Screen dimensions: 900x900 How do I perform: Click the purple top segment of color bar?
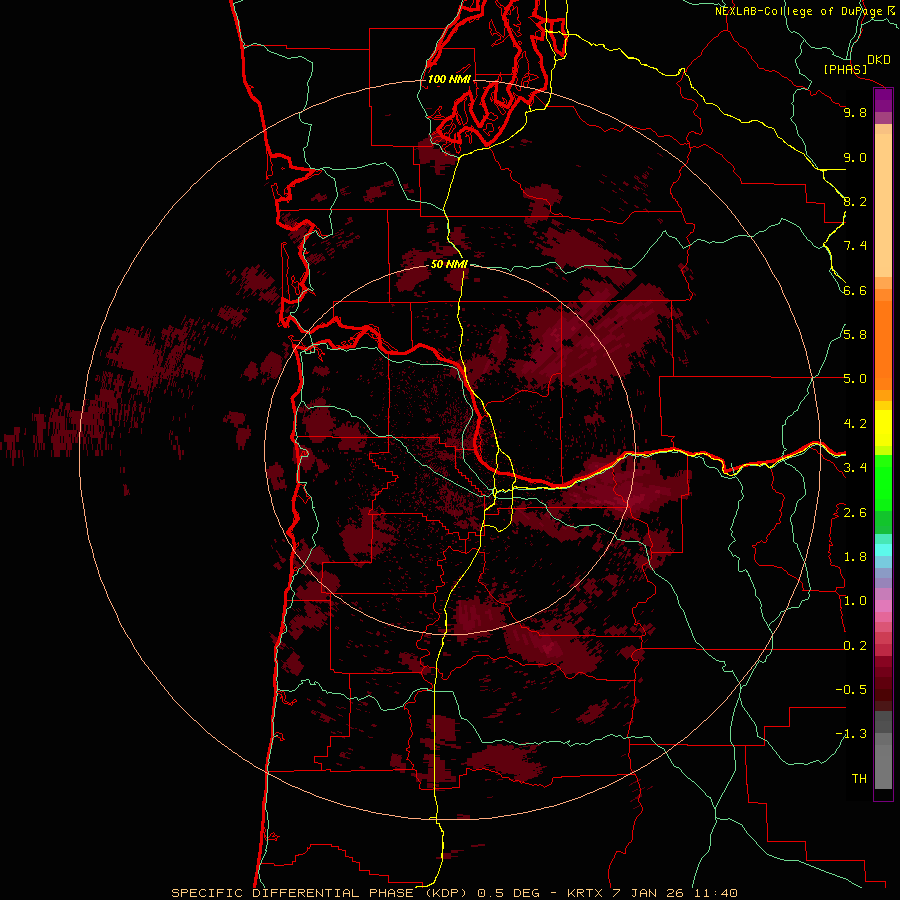883,101
